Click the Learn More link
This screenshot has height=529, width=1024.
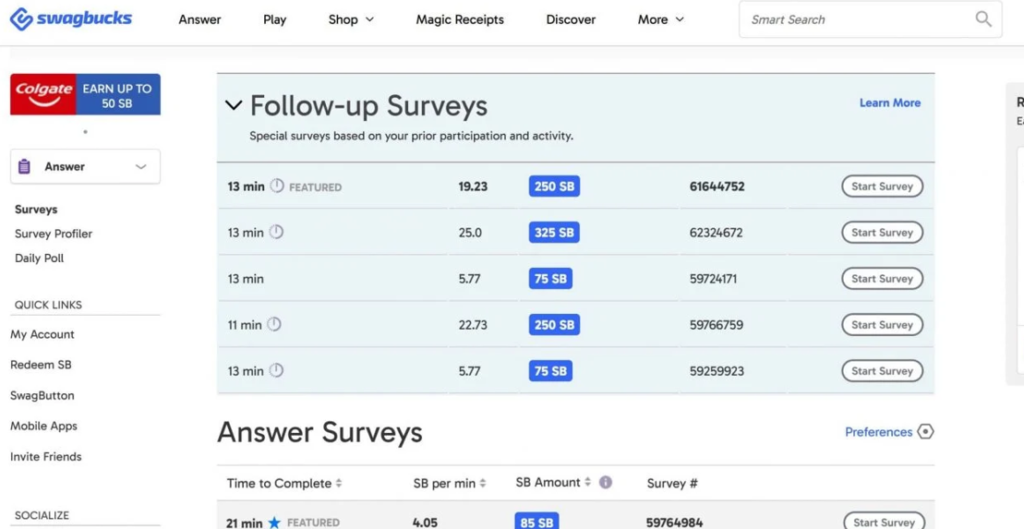pos(890,103)
